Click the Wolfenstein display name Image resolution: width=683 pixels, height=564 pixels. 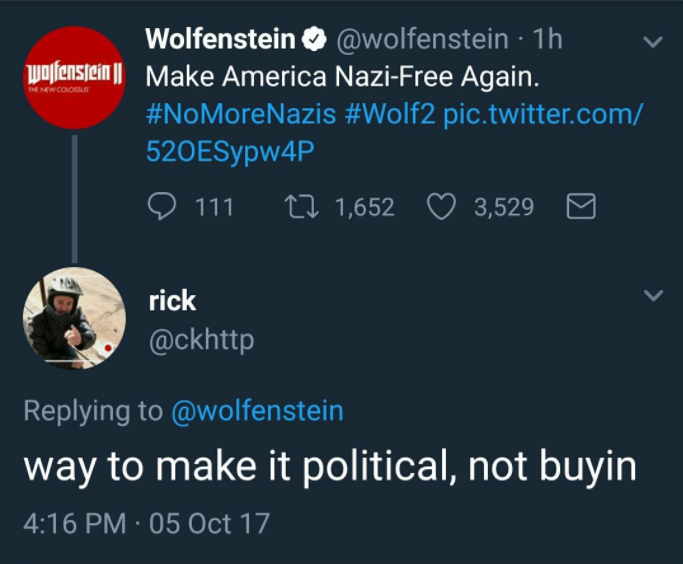(x=221, y=40)
